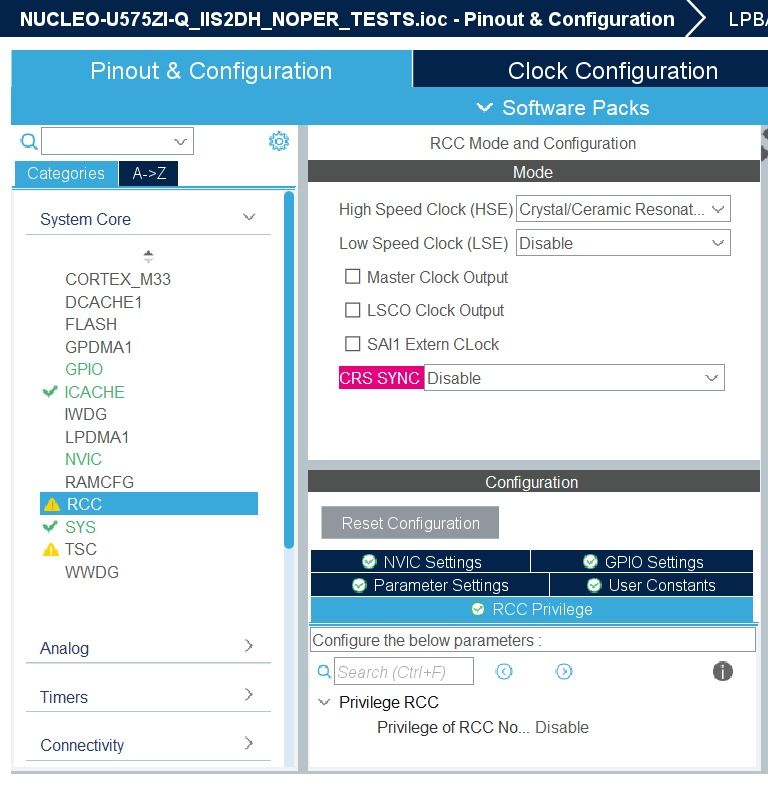Select LPDMA1 peripheral

[x=97, y=437]
